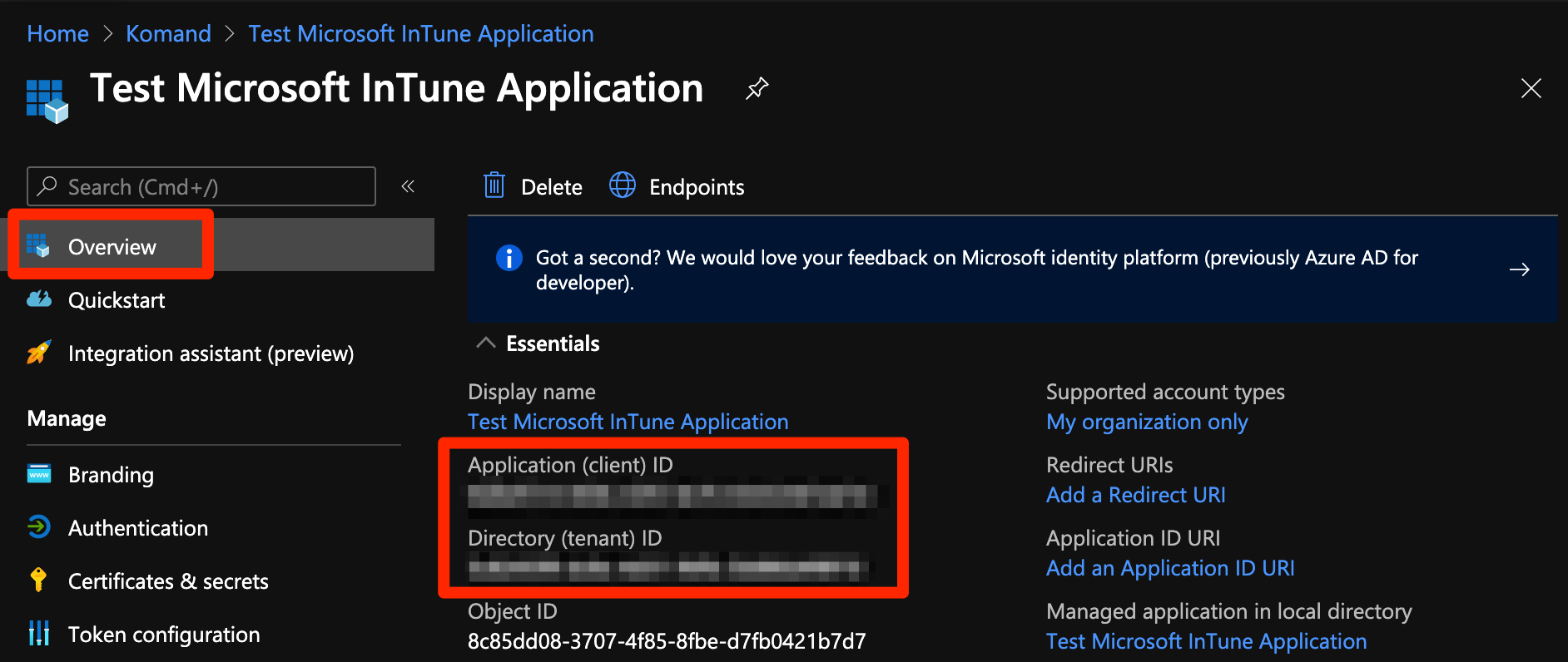Click the Quickstart cloud icon in sidebar
This screenshot has width=1568, height=662.
pyautogui.click(x=39, y=299)
